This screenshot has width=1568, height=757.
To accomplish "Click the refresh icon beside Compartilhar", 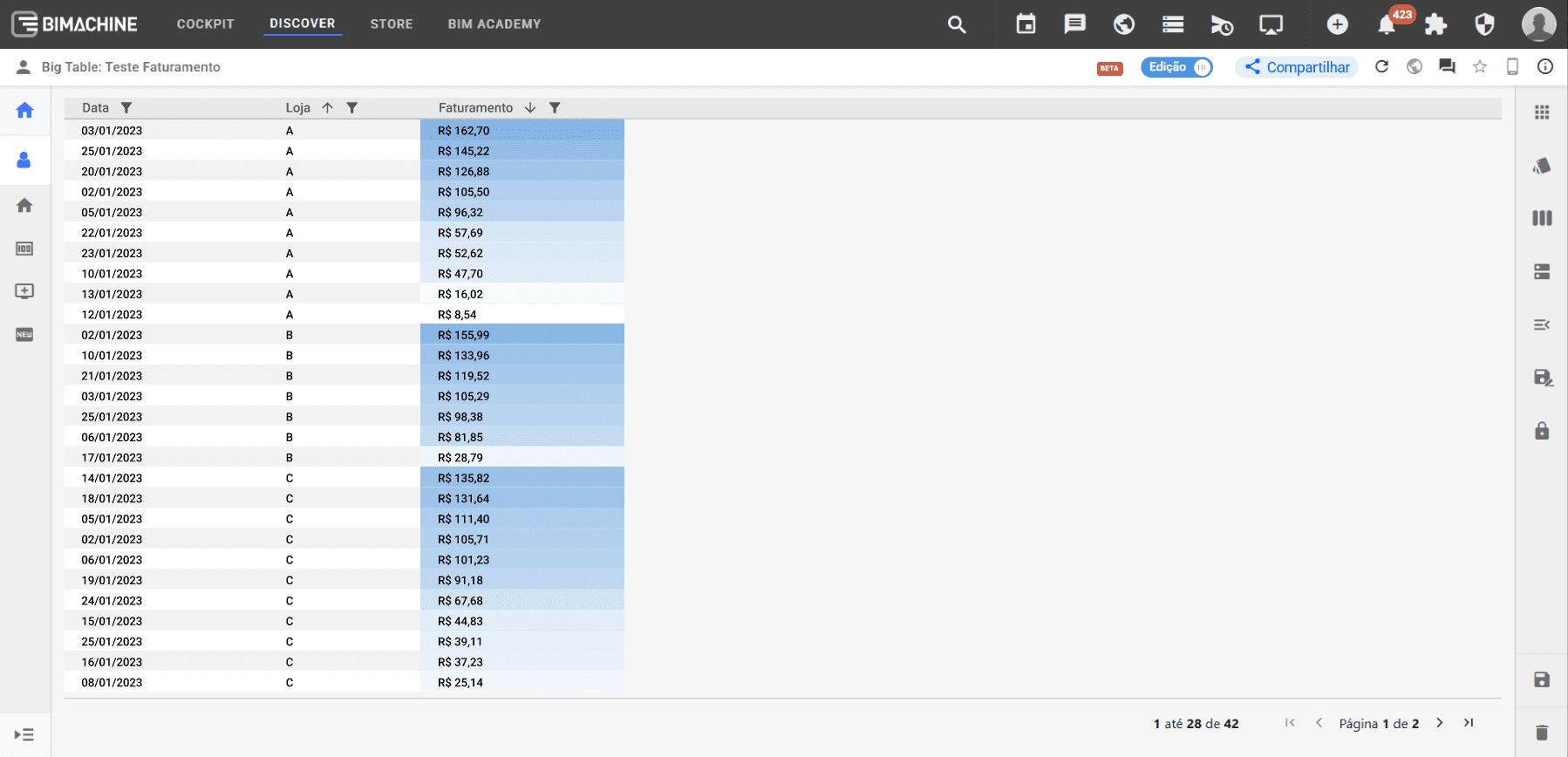I will click(1381, 66).
